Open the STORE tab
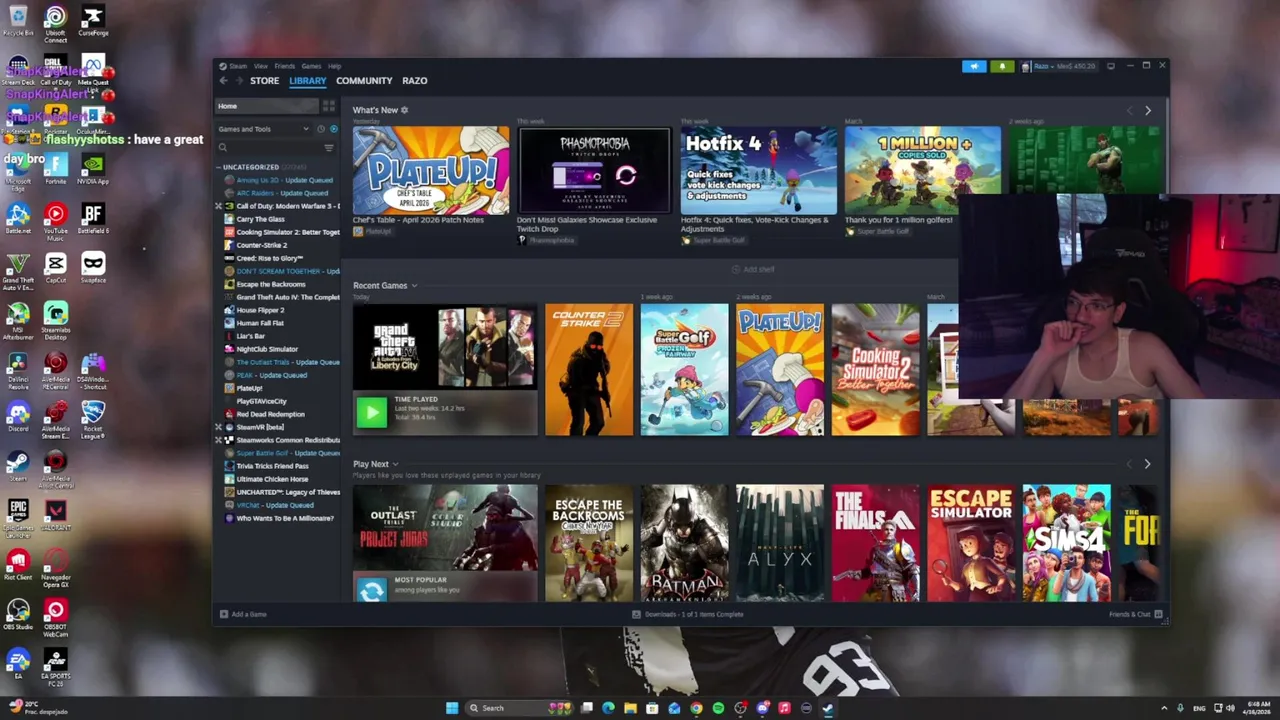Image resolution: width=1280 pixels, height=720 pixels. click(264, 81)
